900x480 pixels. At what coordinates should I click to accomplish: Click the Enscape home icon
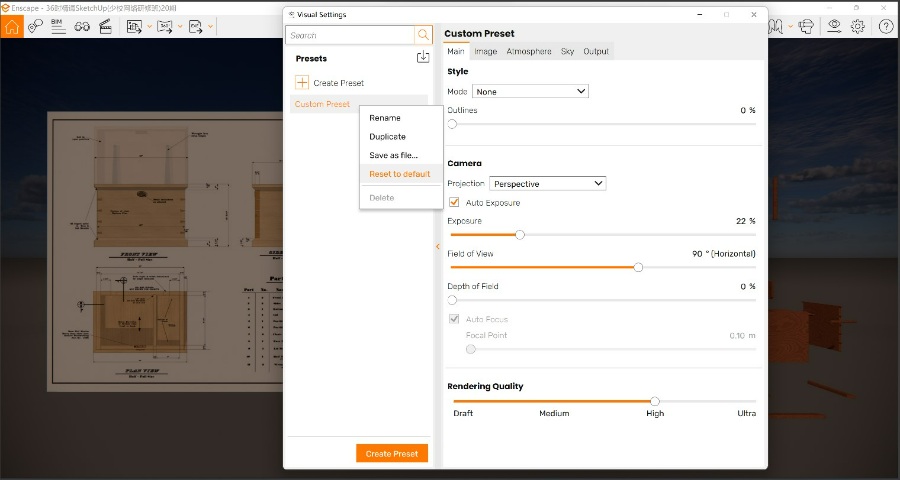coord(11,27)
